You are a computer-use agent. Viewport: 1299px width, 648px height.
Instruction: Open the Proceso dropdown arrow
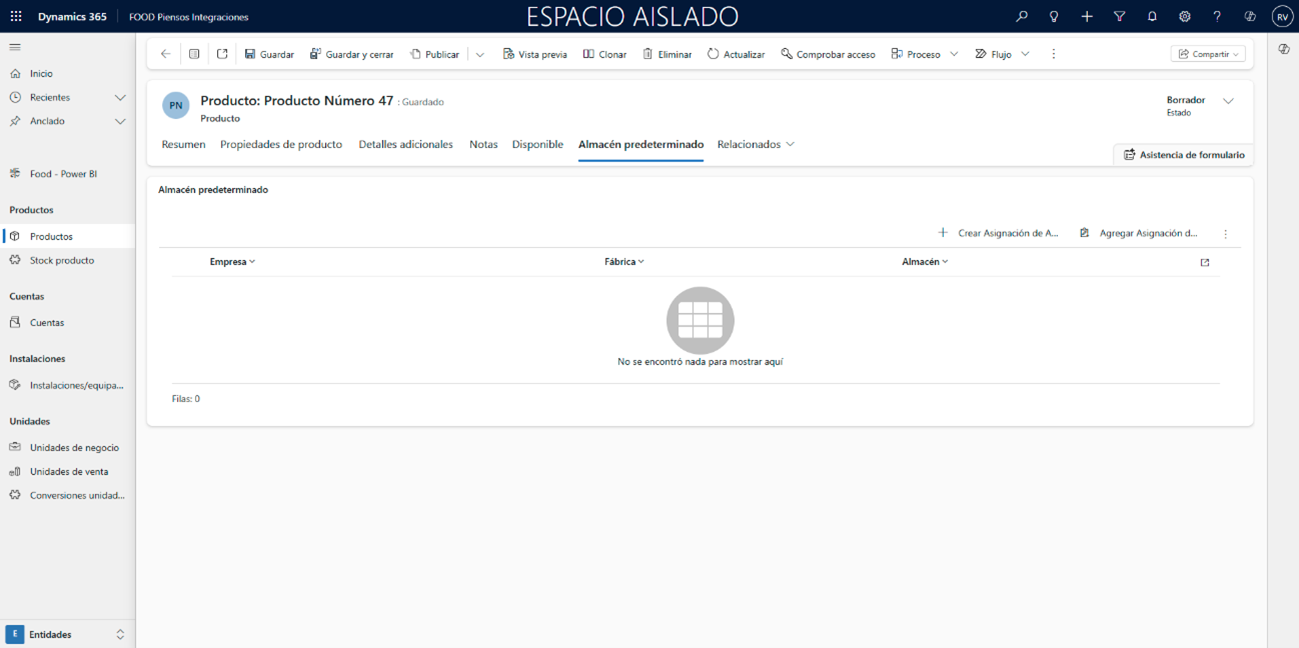954,54
